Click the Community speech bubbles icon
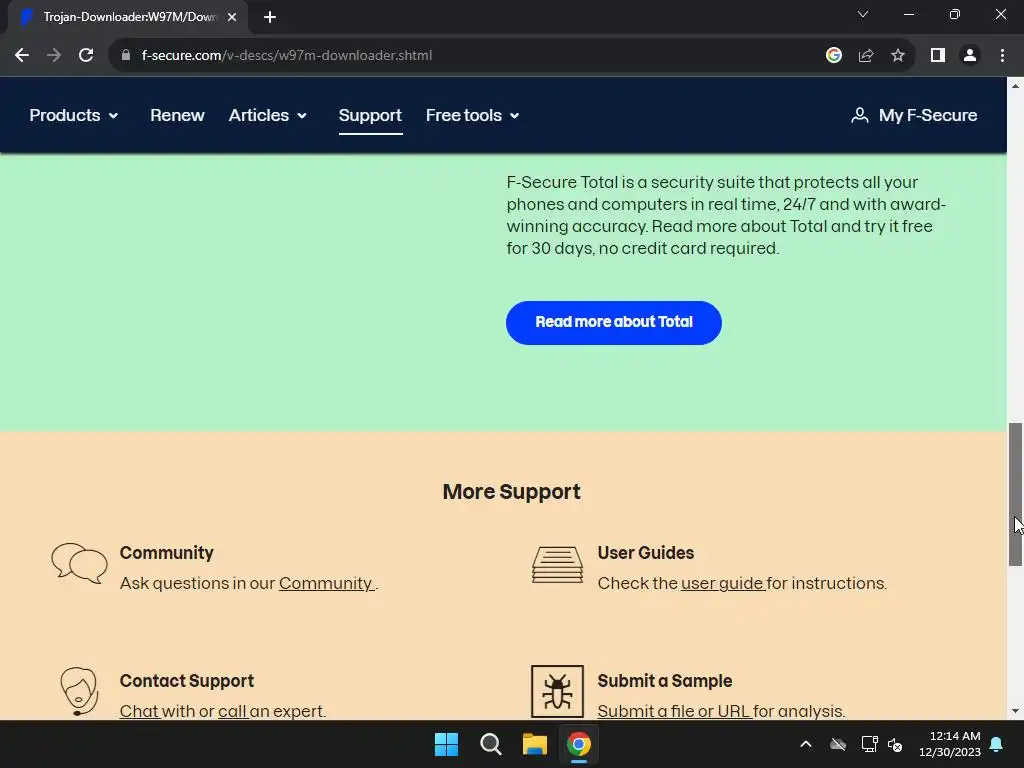This screenshot has height=768, width=1024. [x=80, y=563]
